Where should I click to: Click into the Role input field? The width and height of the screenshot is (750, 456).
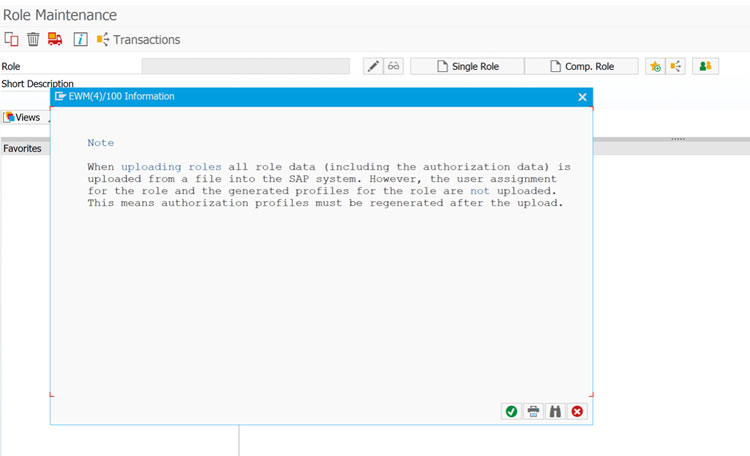[245, 66]
